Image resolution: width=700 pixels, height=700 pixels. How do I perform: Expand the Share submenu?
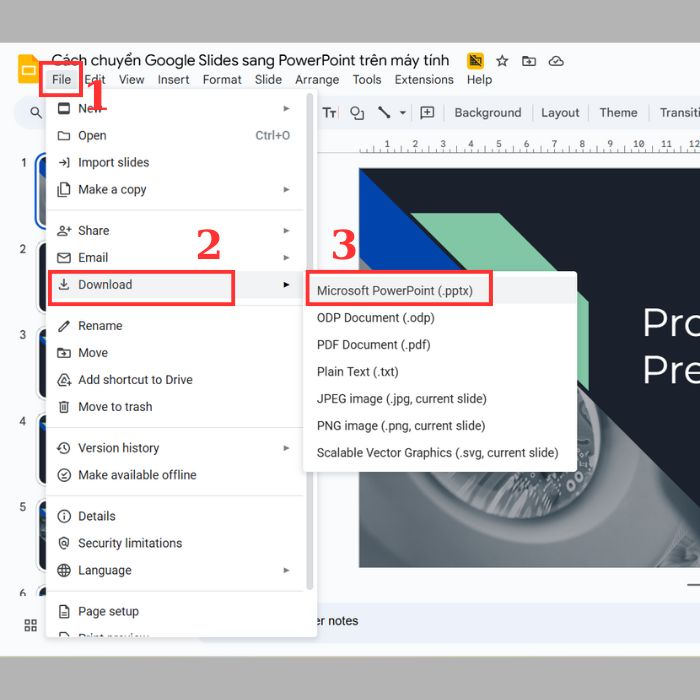175,231
